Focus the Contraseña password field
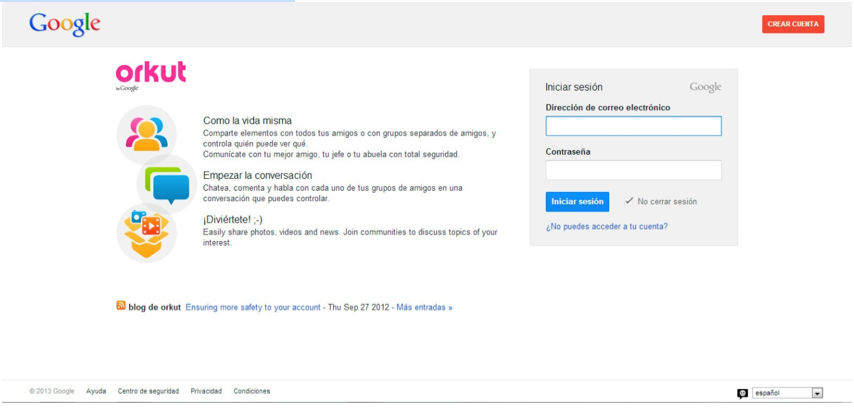 pyautogui.click(x=633, y=170)
